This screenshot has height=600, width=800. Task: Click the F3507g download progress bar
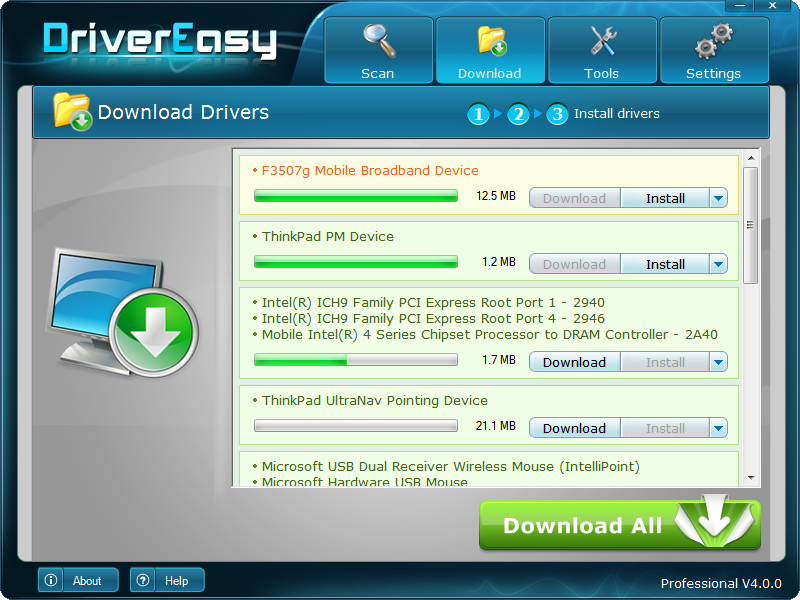356,196
